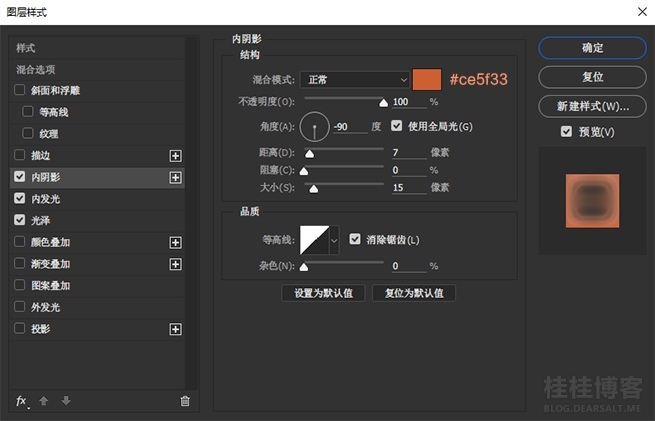
Task: Open the 内发光 settings row
Action: tap(97, 199)
